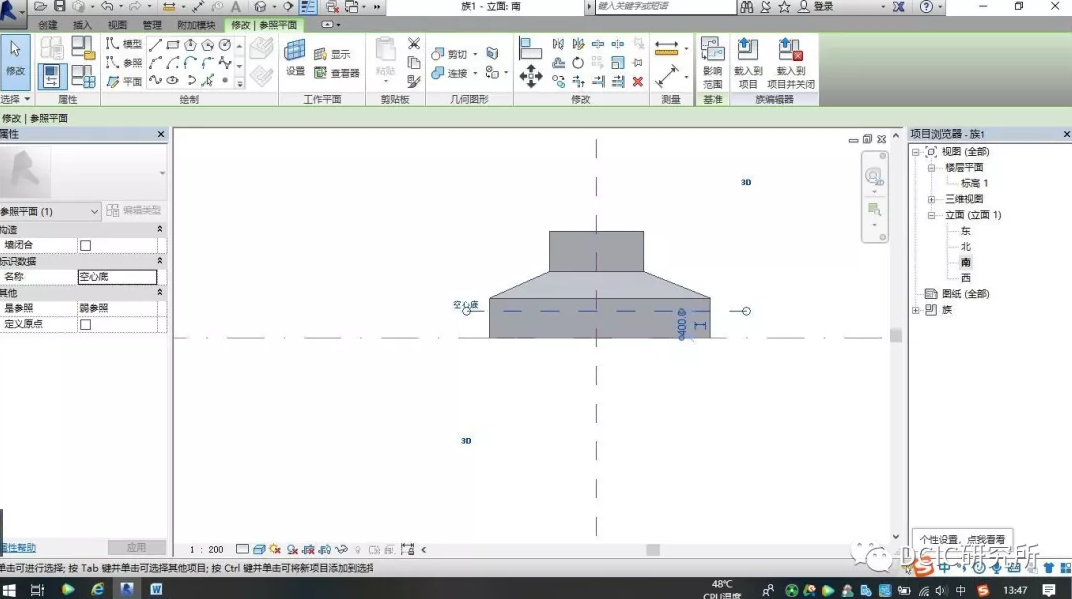The height and width of the screenshot is (599, 1072).
Task: Click the Crop View icon in view control bar
Action: click(308, 549)
